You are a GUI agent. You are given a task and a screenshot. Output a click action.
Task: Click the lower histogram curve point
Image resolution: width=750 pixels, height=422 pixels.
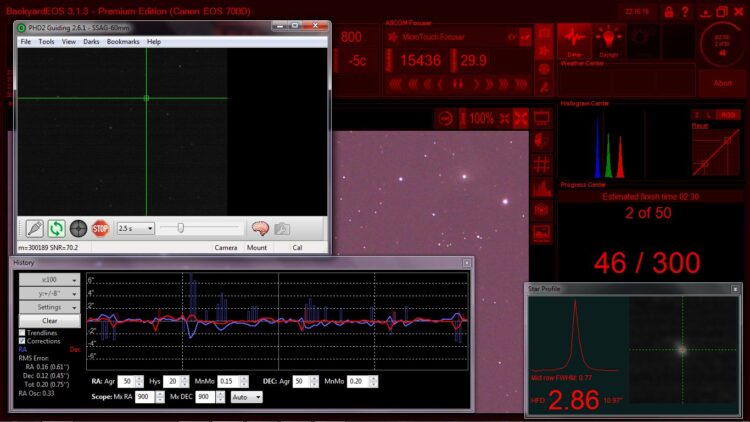(705, 164)
